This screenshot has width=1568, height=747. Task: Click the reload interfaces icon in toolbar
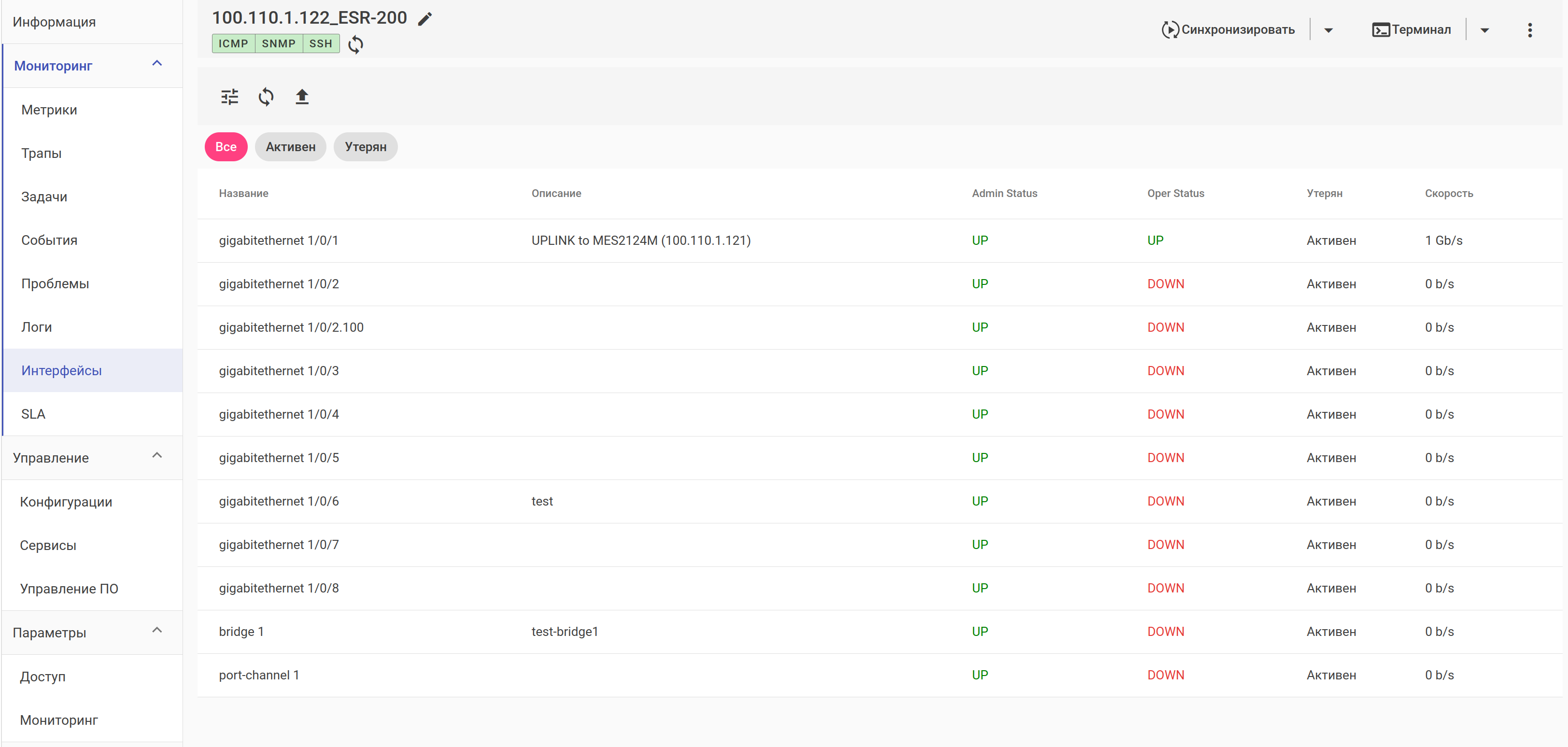(266, 97)
